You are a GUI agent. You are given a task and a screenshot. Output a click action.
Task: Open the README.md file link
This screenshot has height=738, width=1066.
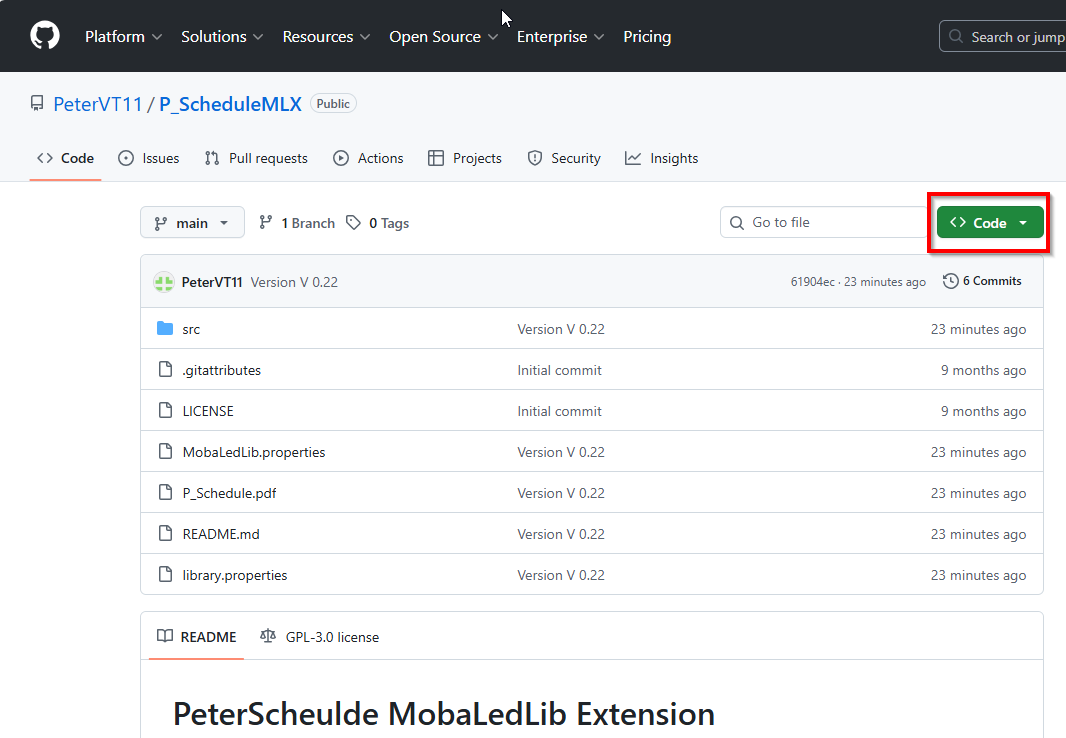pos(221,534)
